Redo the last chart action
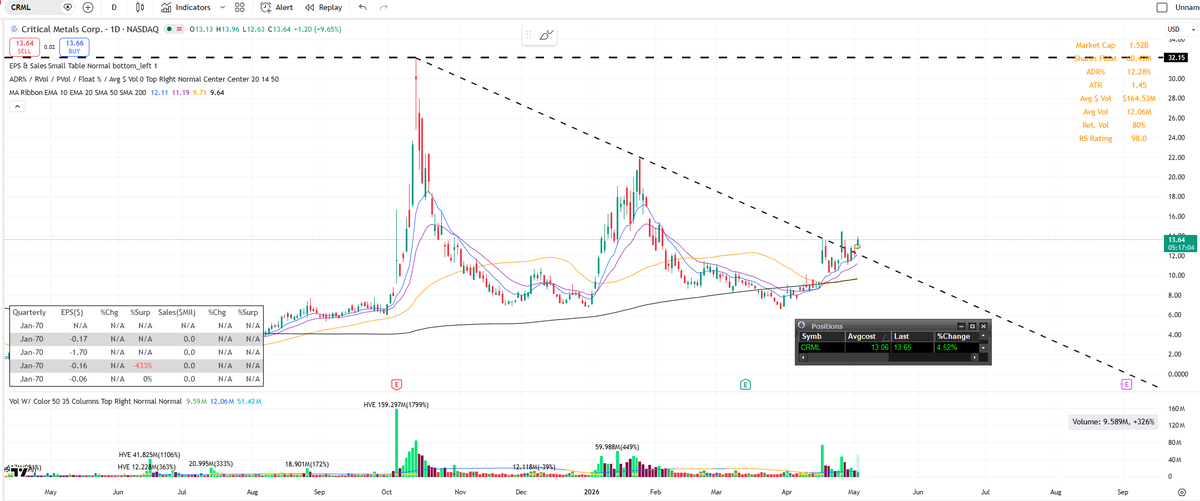 383,7
